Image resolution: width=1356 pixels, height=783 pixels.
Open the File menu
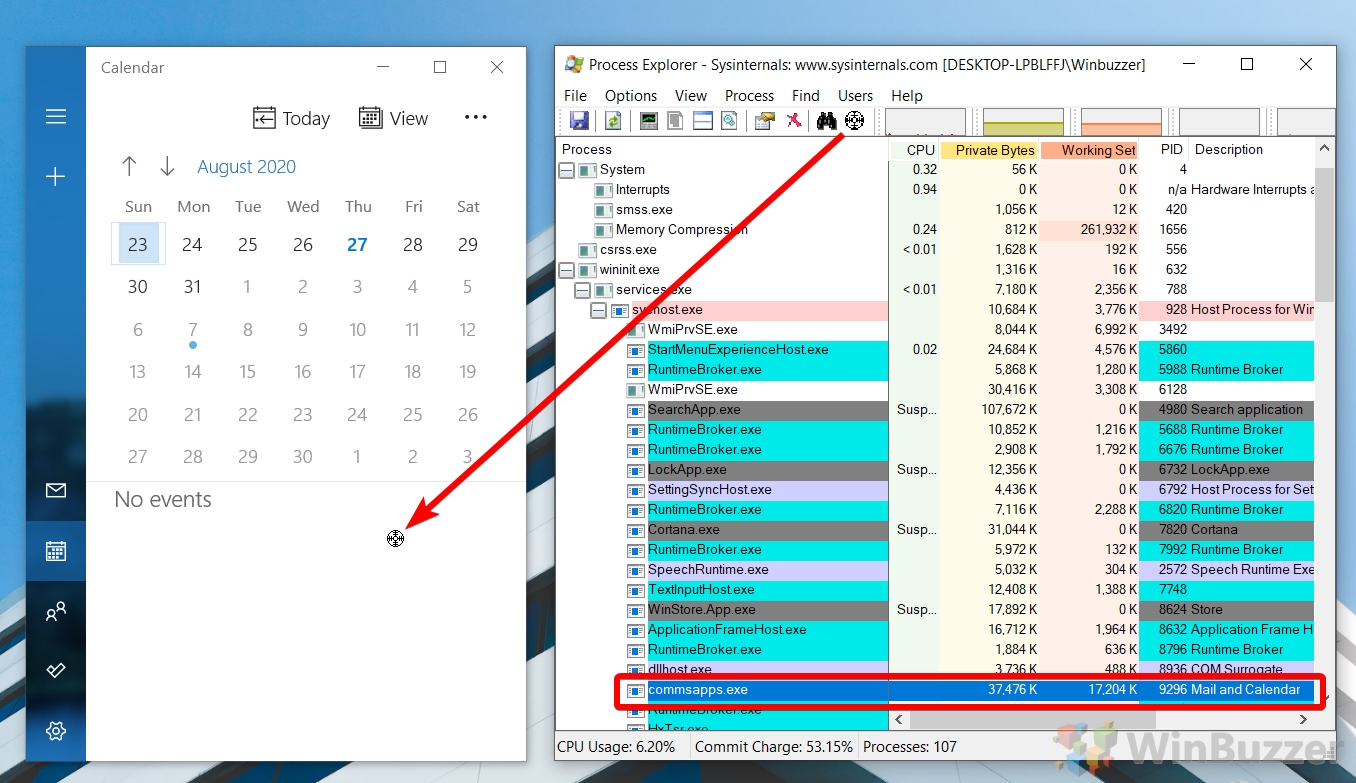click(575, 96)
